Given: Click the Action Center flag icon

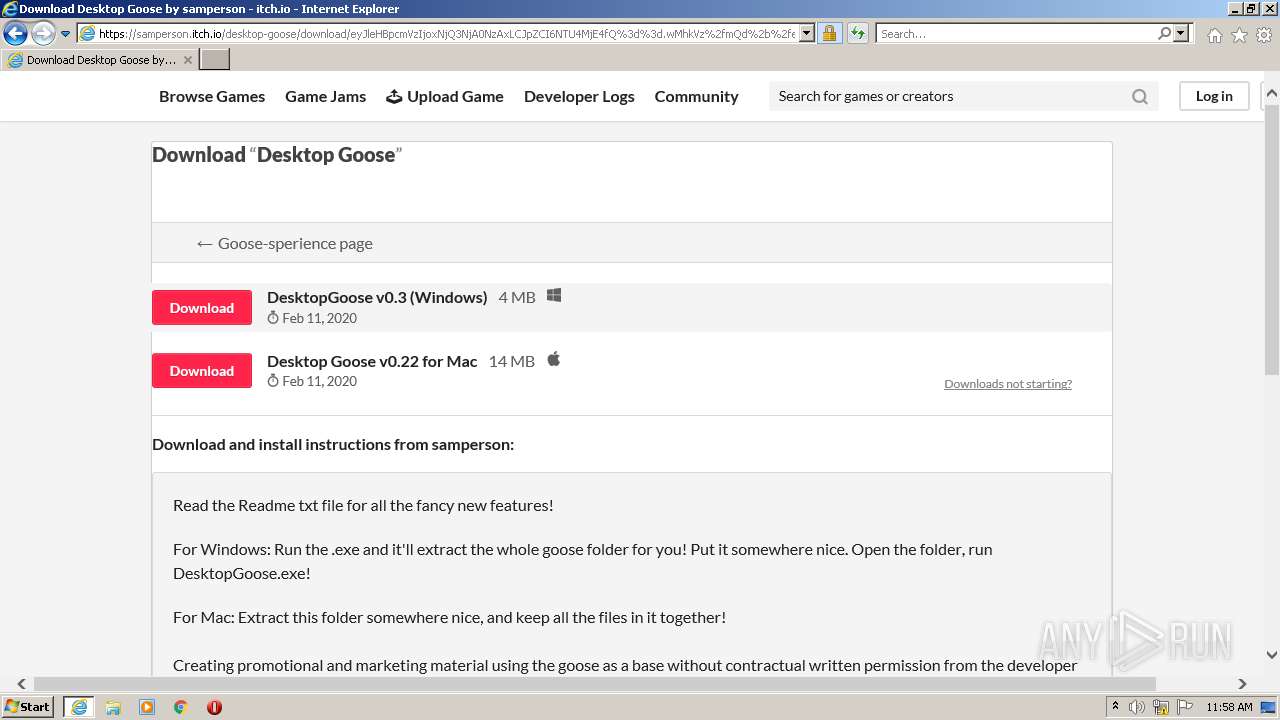Looking at the screenshot, I should (1184, 707).
